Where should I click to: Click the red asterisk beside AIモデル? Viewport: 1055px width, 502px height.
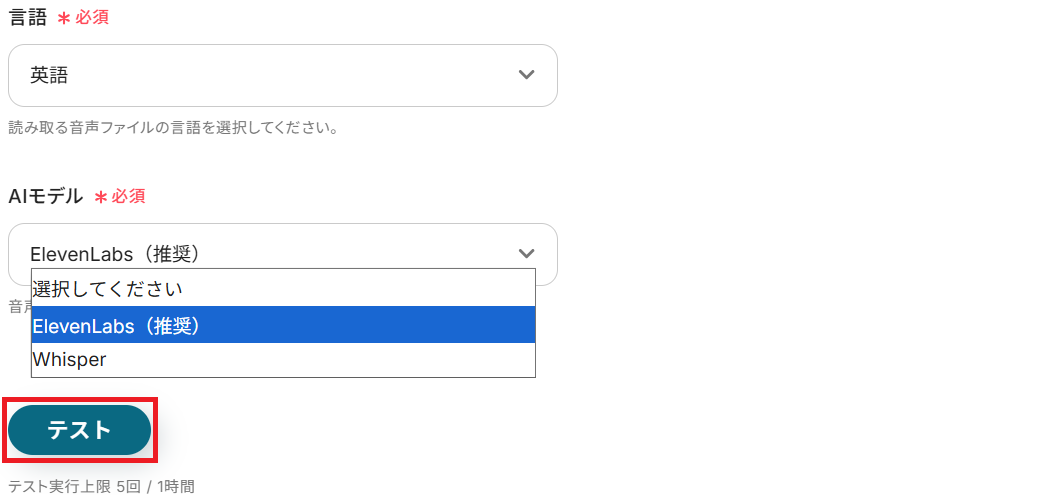tap(100, 197)
